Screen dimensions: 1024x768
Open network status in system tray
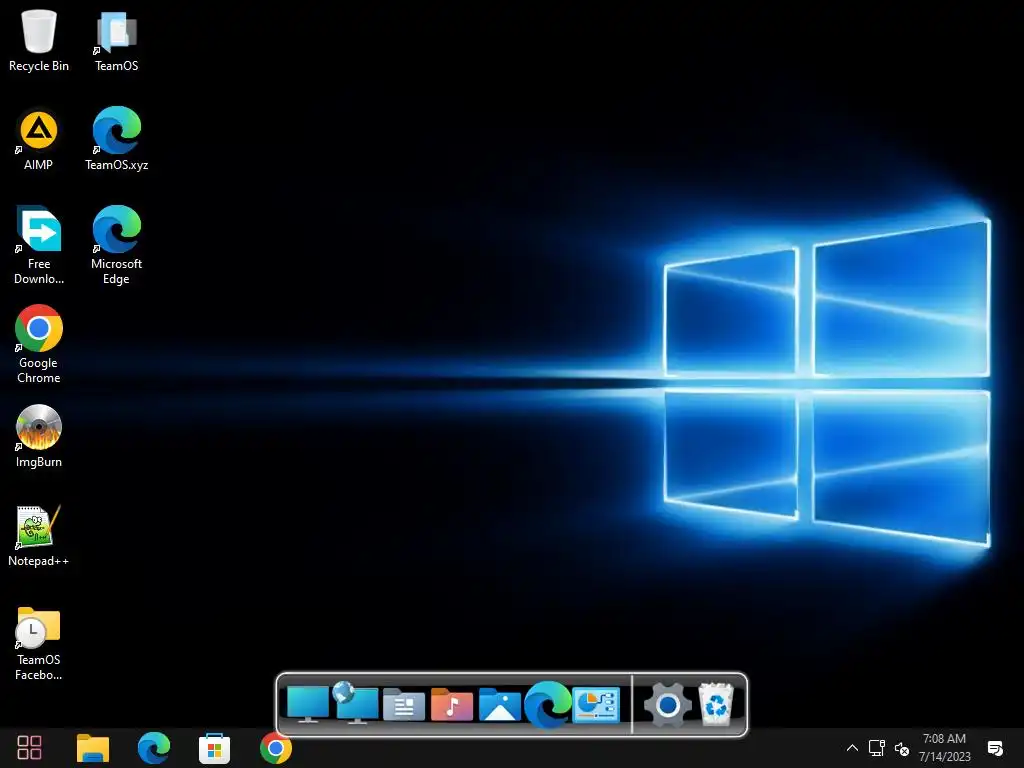(876, 748)
